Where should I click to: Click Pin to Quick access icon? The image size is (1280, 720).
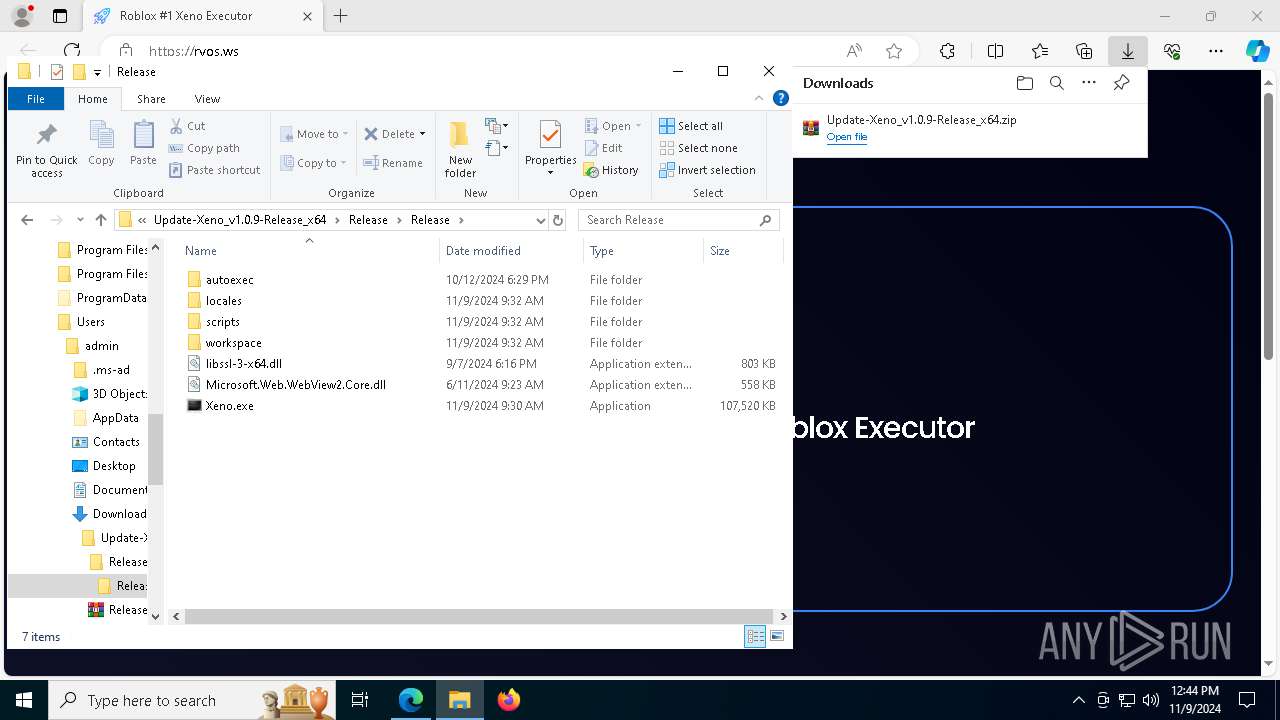[x=46, y=134]
